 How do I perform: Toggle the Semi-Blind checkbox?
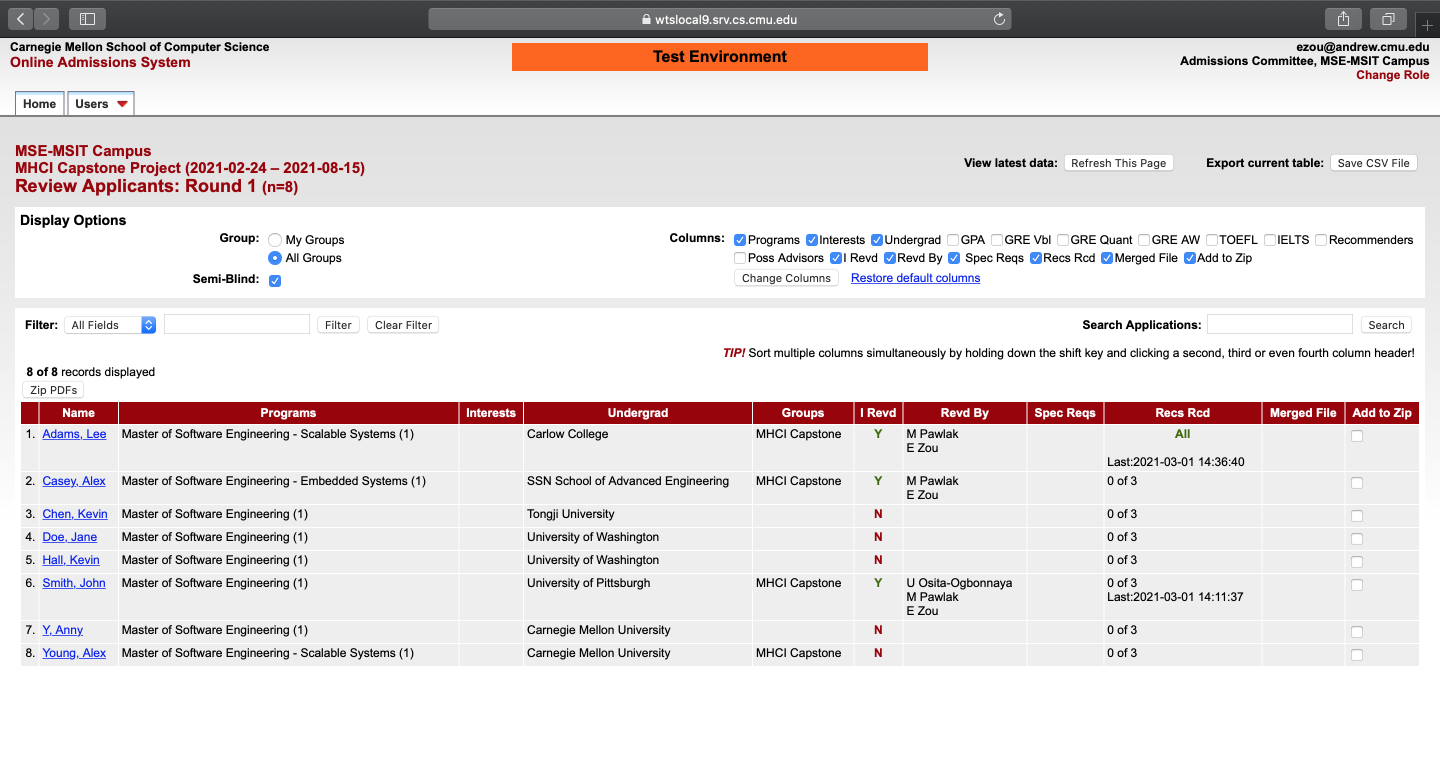pyautogui.click(x=275, y=281)
